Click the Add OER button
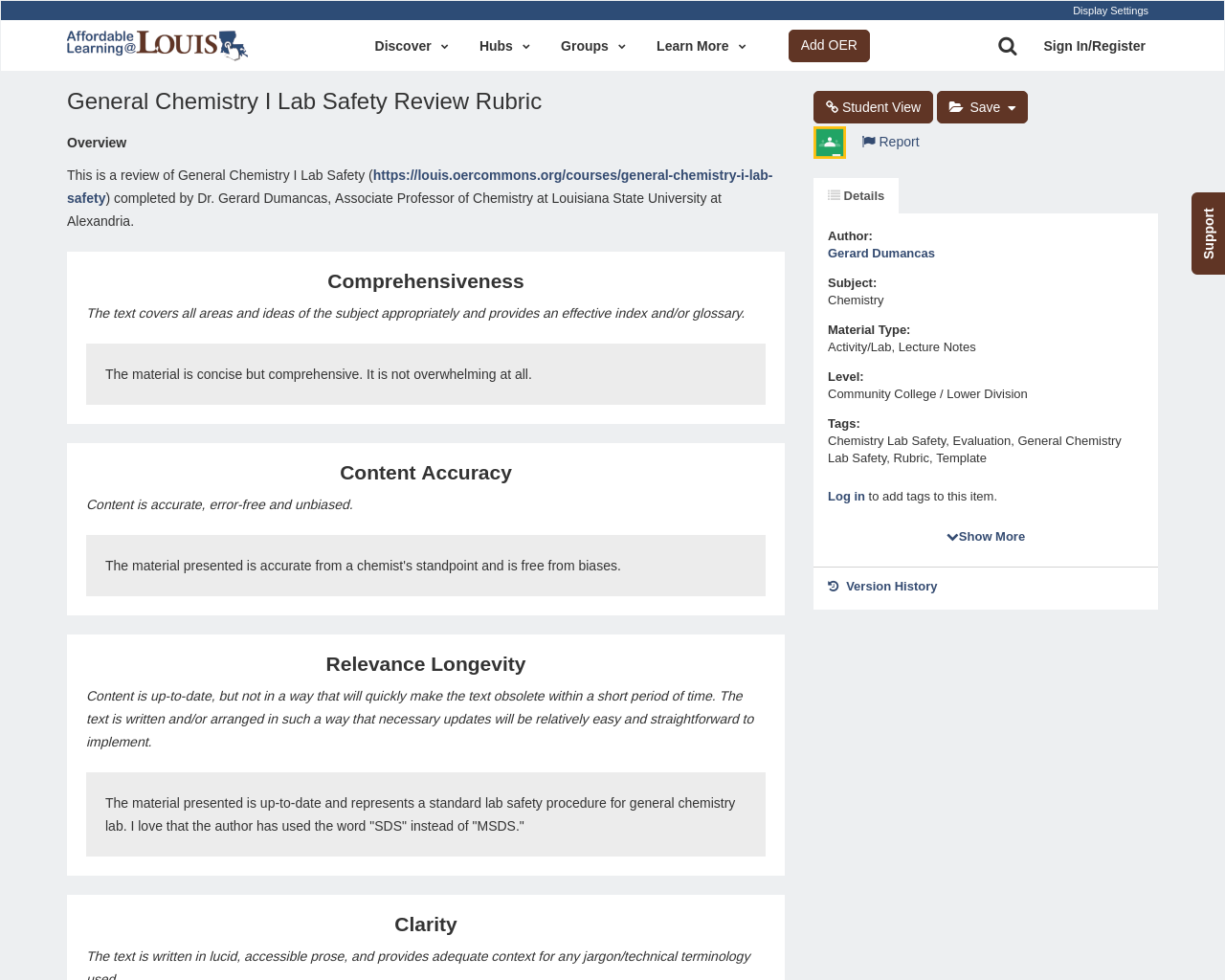 click(x=829, y=44)
